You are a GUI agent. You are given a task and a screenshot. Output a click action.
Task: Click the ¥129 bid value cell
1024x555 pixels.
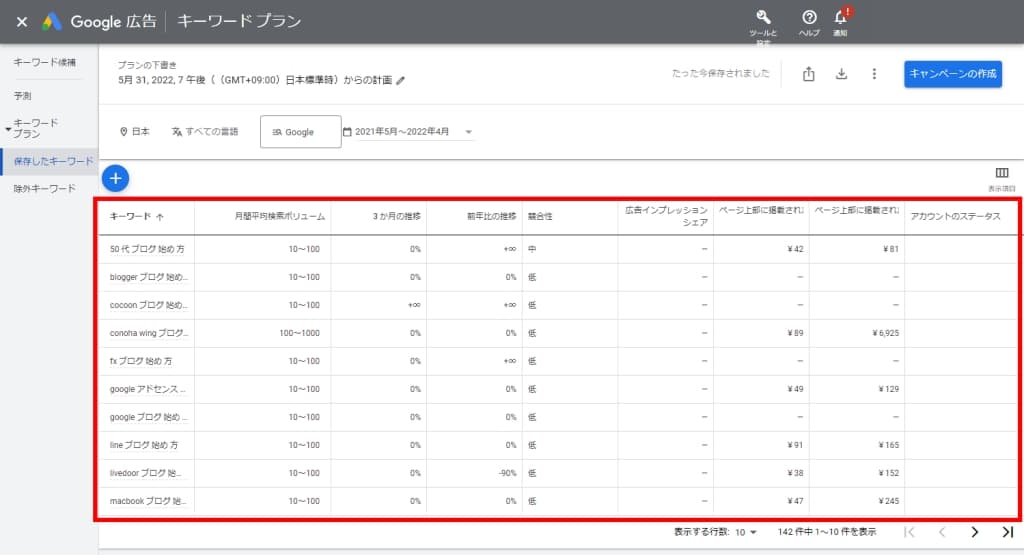click(889, 389)
